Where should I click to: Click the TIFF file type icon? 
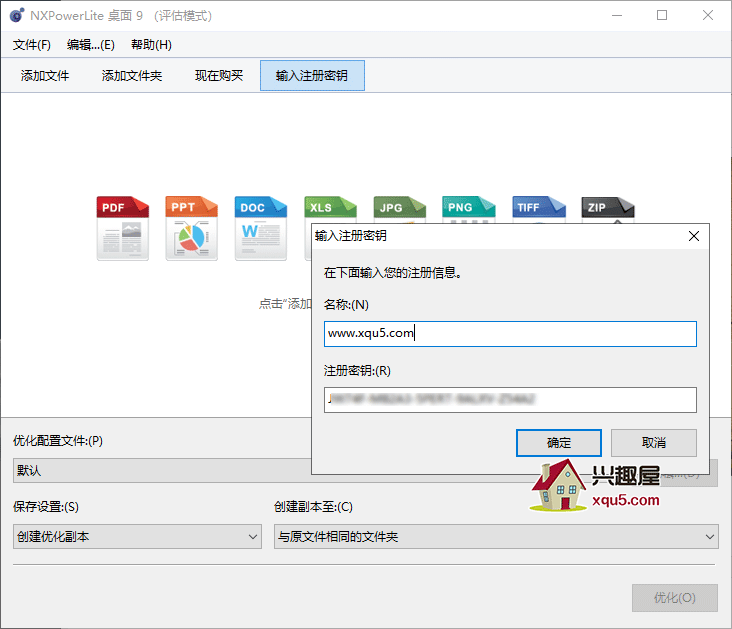539,209
